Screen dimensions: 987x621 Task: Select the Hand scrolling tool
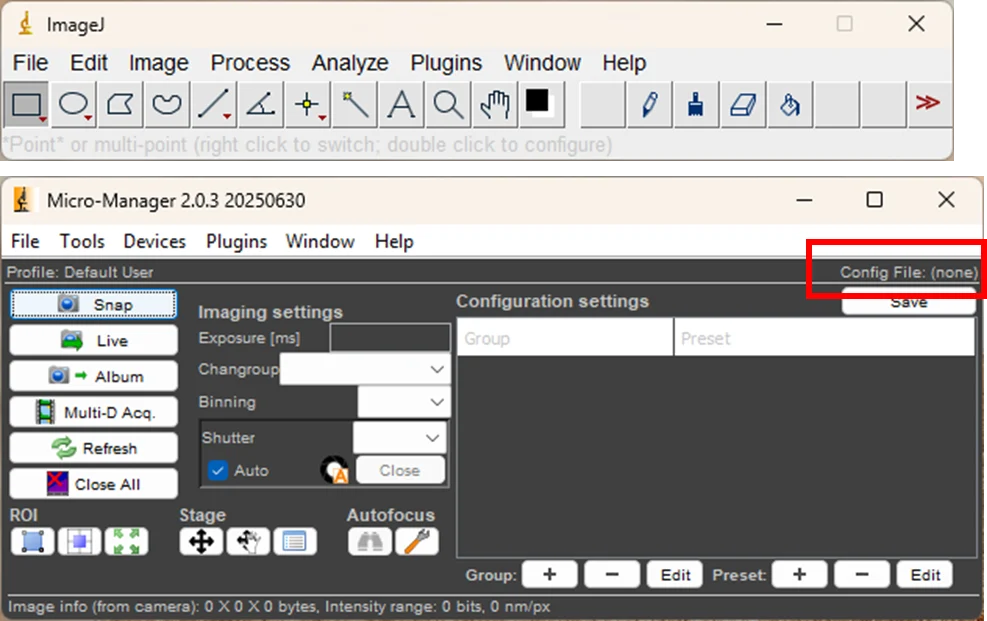[x=495, y=104]
